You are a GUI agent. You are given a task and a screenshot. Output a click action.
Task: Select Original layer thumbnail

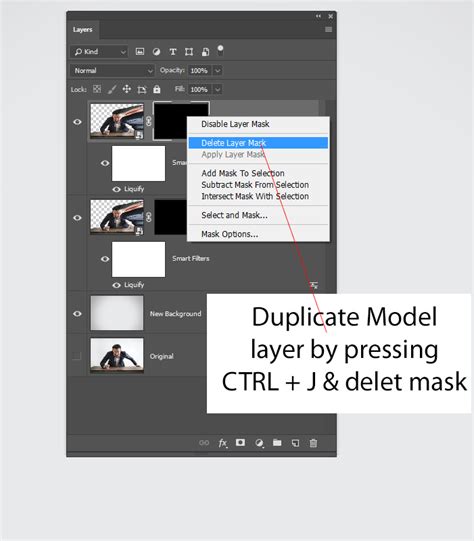117,355
